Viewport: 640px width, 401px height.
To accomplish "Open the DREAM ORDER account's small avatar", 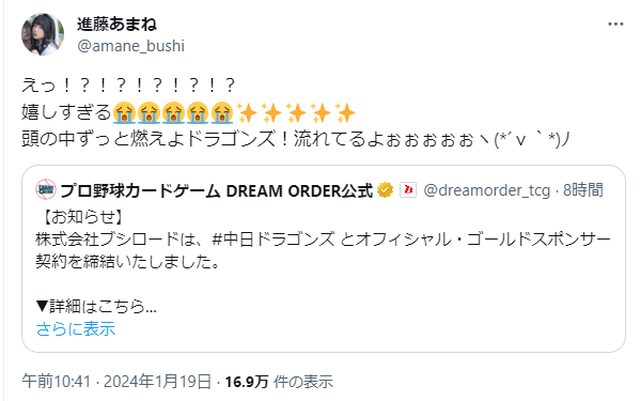I will coord(46,190).
